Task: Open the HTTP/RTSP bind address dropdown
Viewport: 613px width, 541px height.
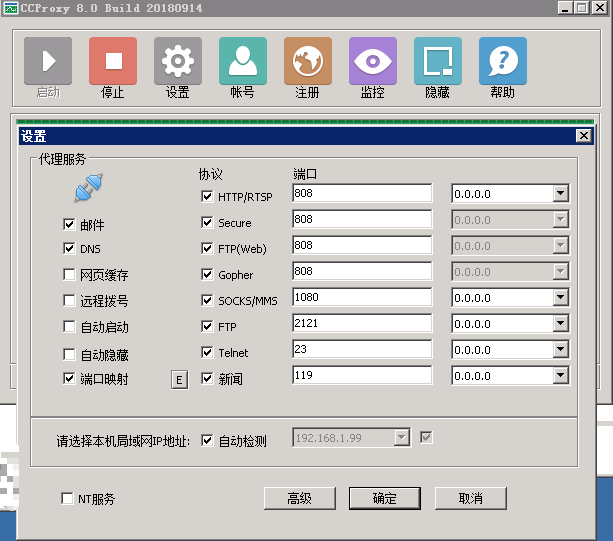Action: pyautogui.click(x=561, y=193)
